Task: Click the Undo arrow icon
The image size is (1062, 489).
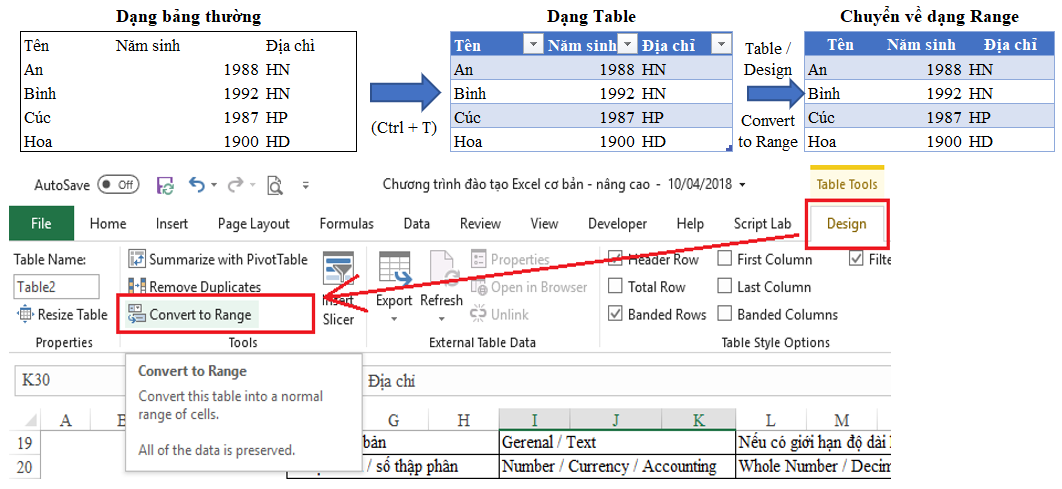Action: [196, 185]
